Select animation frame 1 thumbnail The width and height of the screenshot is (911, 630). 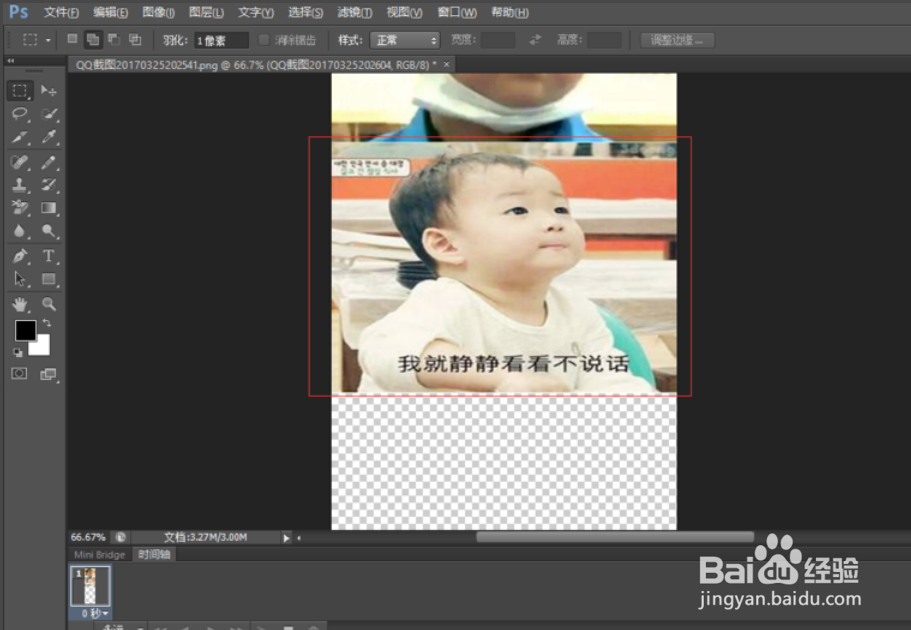tap(89, 586)
